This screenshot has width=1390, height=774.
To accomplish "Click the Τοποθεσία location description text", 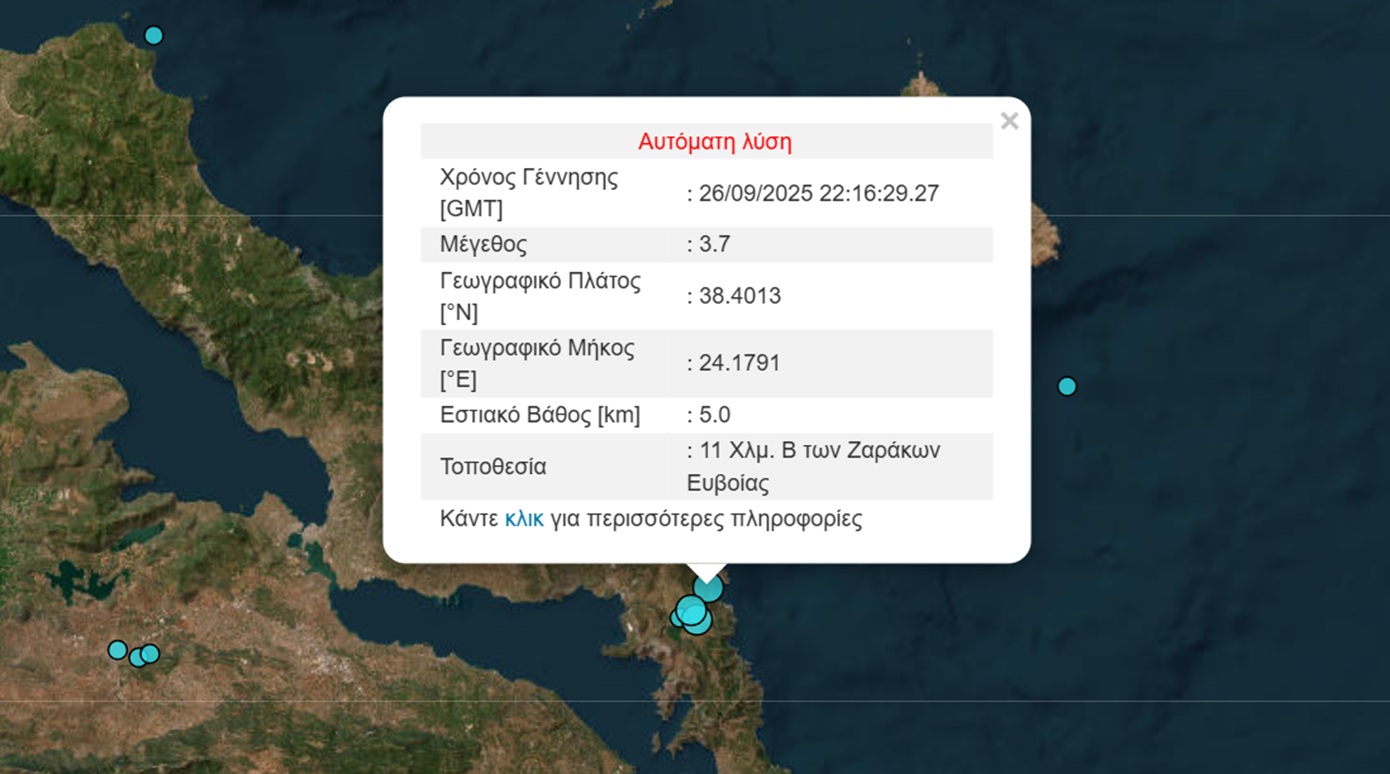I will tap(813, 465).
